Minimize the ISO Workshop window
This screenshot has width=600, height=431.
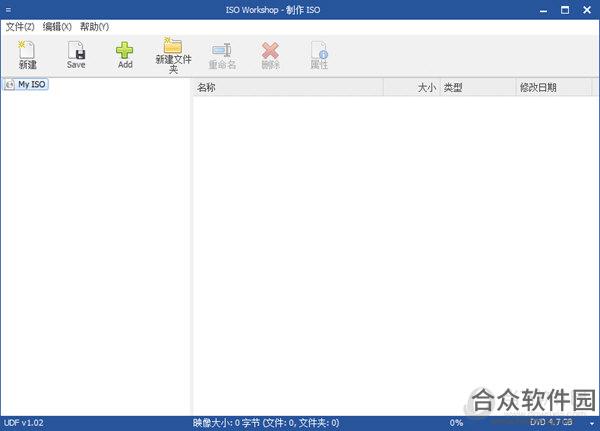click(x=543, y=10)
